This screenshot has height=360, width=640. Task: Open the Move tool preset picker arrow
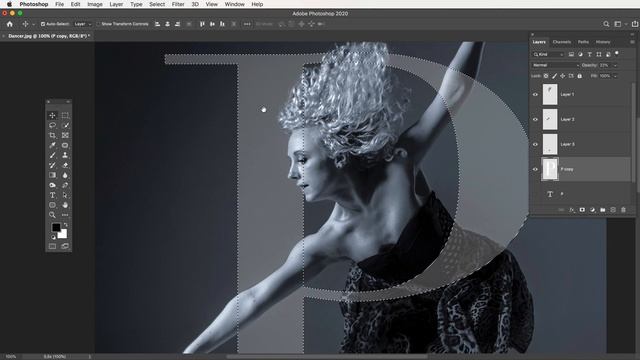[x=33, y=24]
